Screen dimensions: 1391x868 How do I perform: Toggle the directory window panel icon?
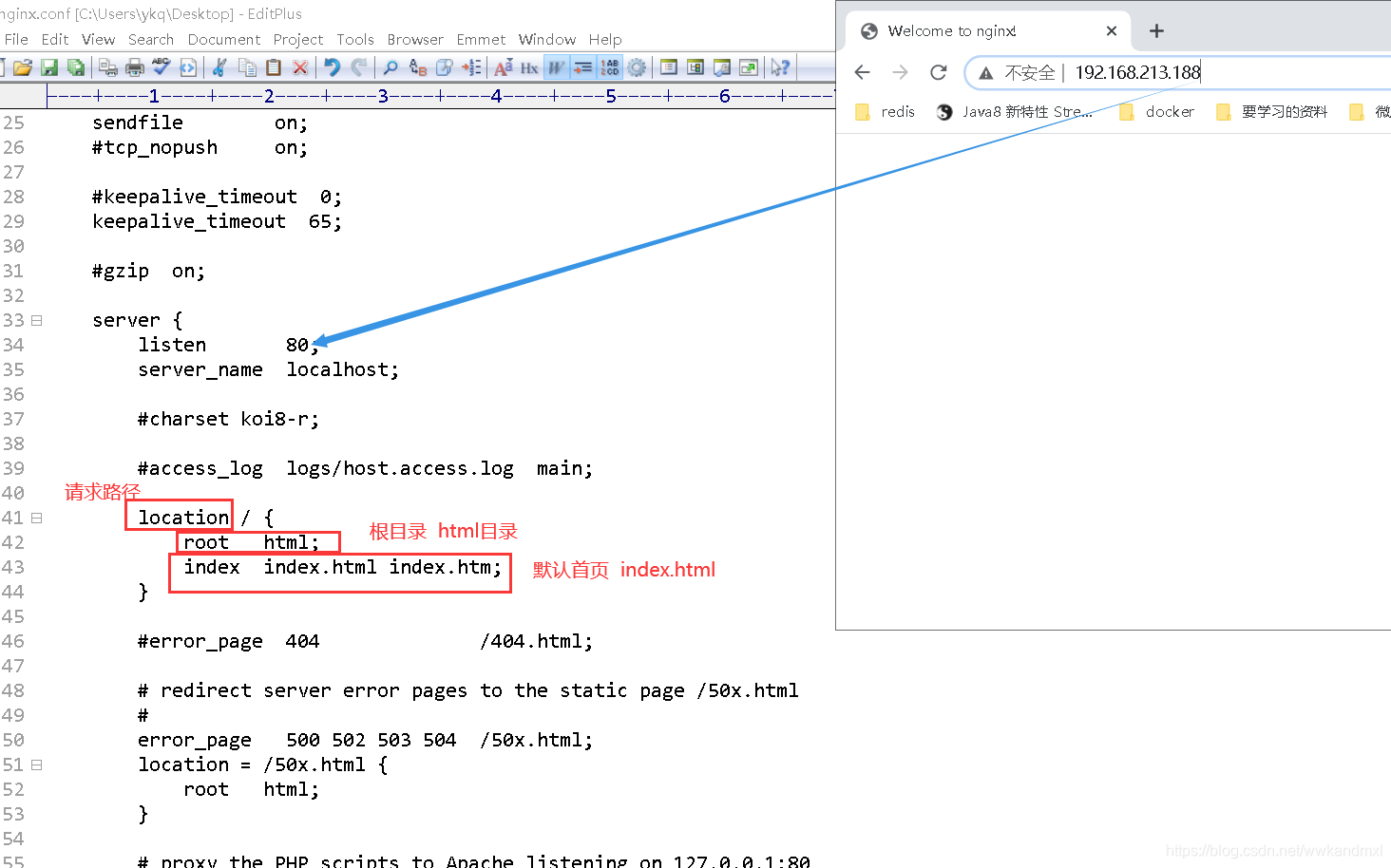669,67
